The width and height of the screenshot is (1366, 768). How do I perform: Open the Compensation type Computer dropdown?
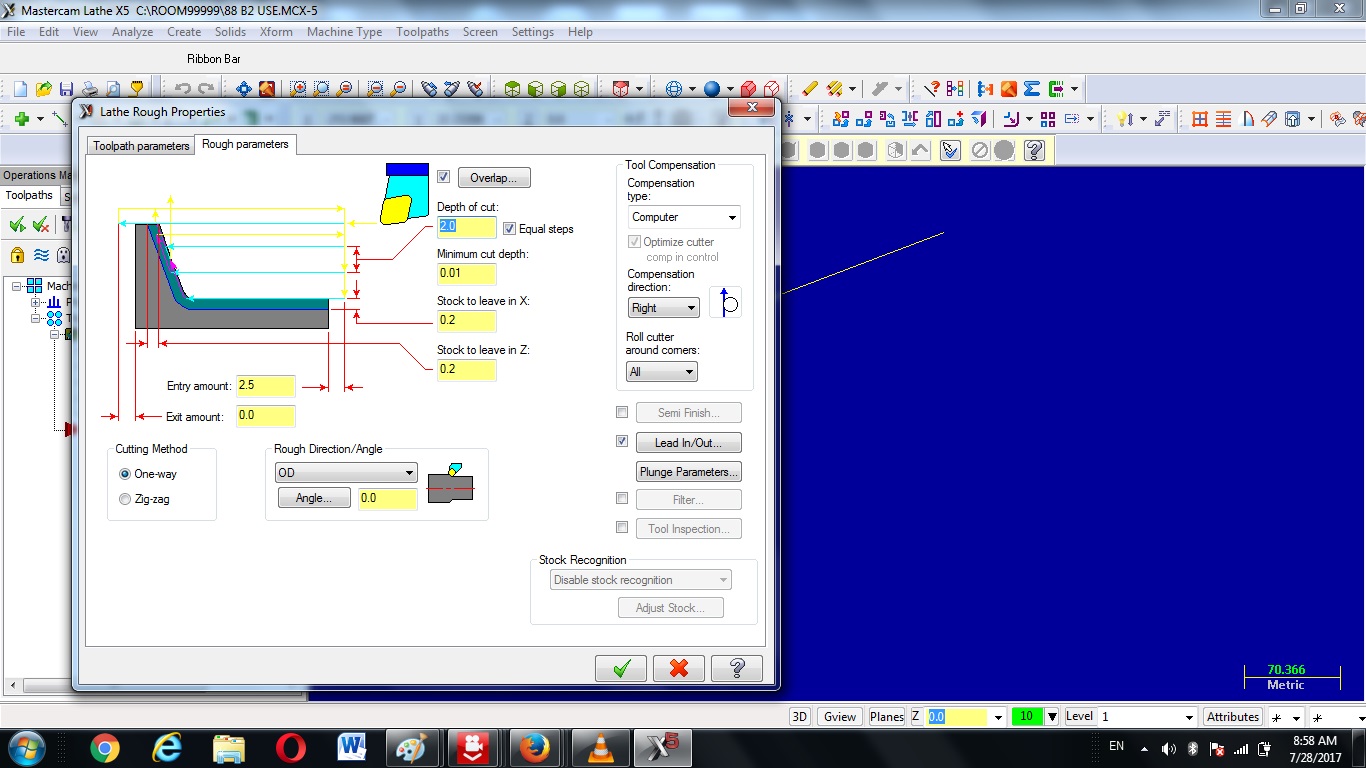(x=684, y=217)
